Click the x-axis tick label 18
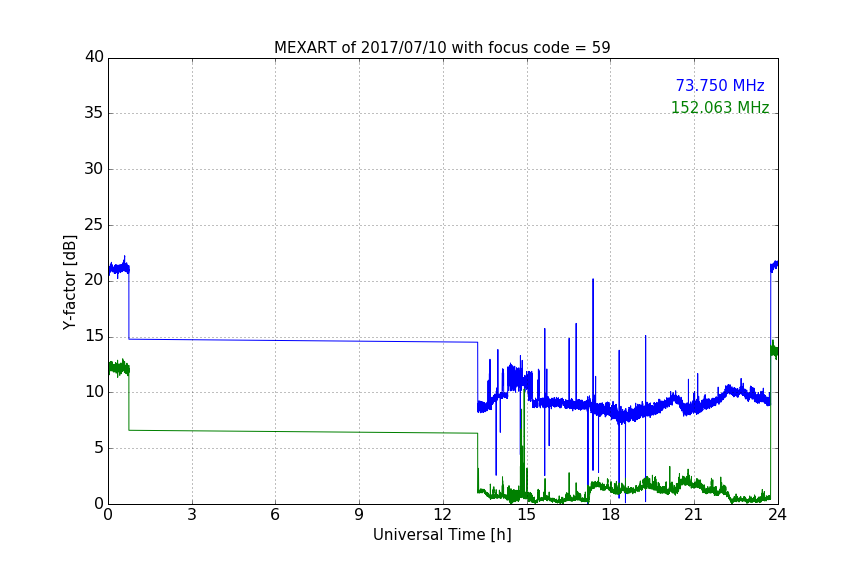 tap(611, 515)
